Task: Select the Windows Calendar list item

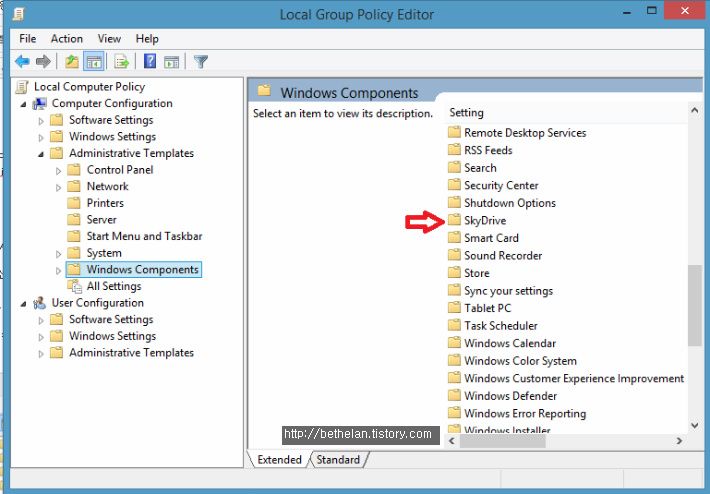Action: [510, 343]
